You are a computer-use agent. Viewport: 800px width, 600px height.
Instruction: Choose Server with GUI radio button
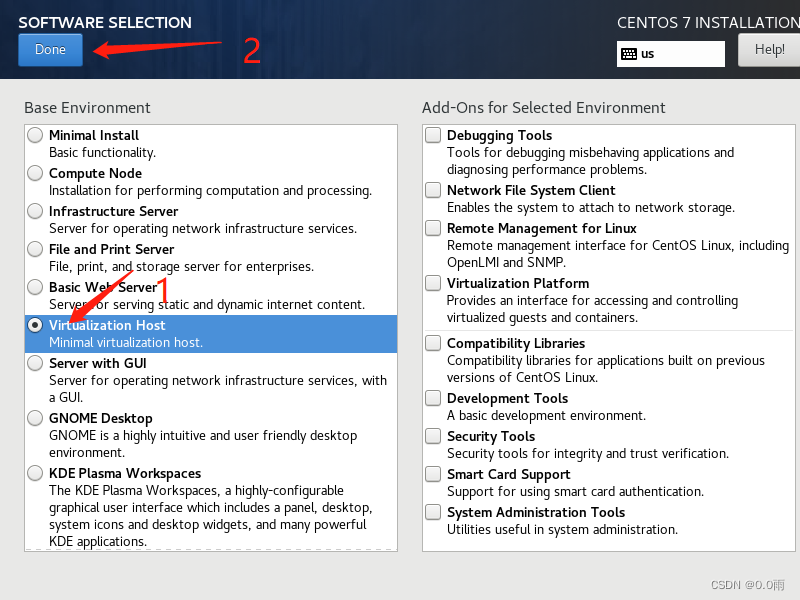point(35,363)
